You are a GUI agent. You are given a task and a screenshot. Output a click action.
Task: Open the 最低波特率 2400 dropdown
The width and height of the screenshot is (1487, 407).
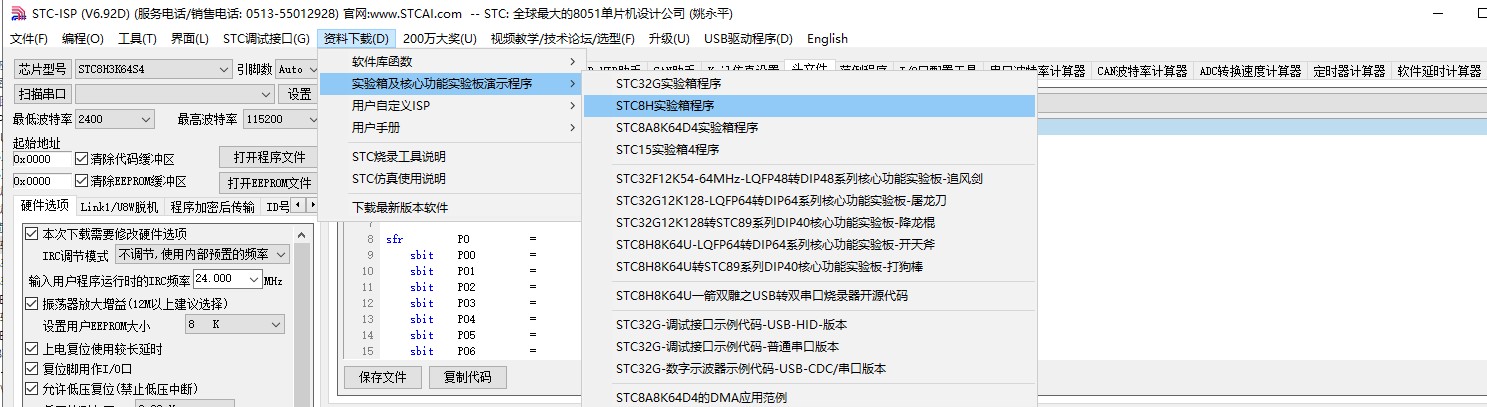pyautogui.click(x=114, y=119)
